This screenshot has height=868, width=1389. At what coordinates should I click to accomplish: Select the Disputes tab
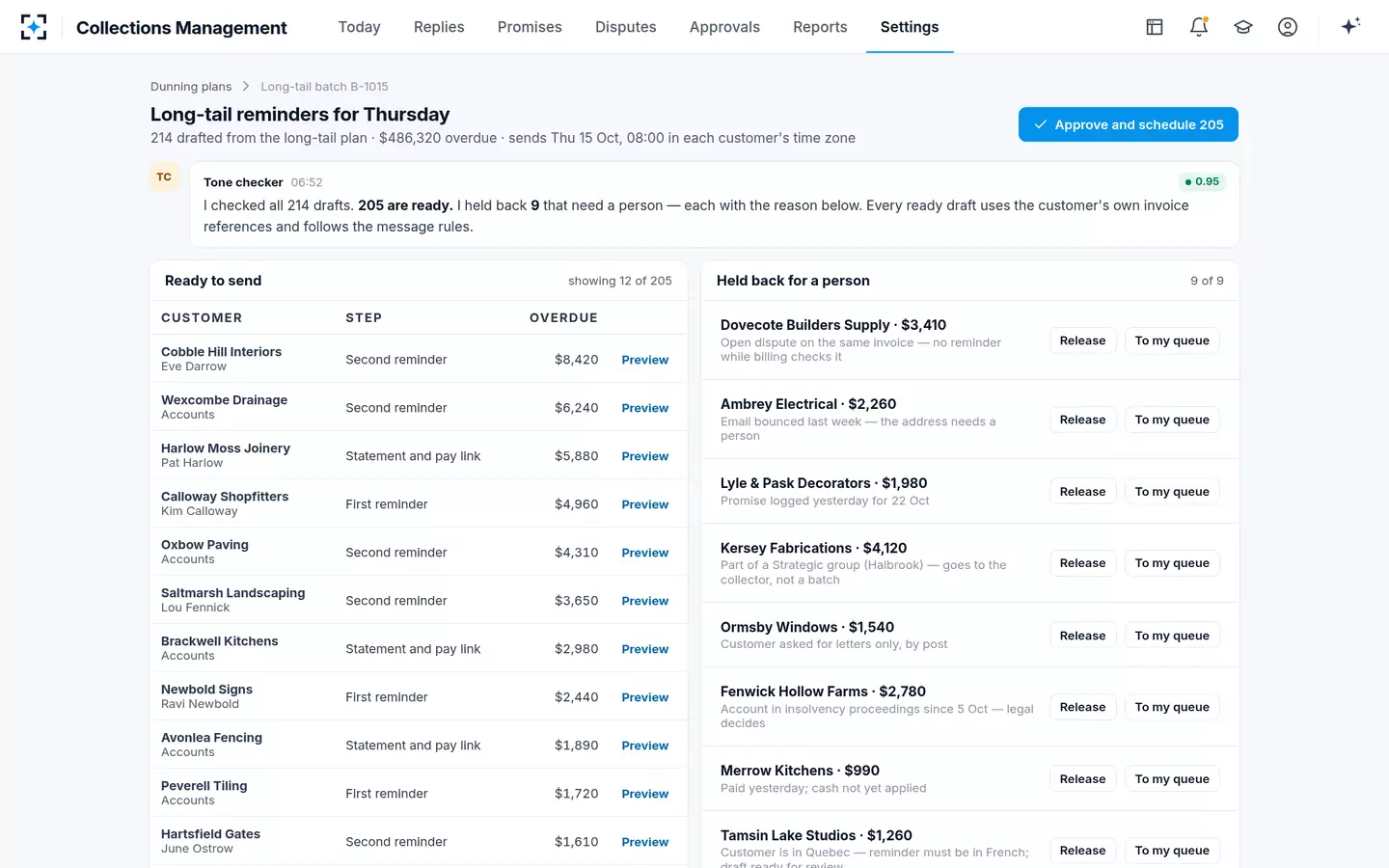pyautogui.click(x=626, y=27)
